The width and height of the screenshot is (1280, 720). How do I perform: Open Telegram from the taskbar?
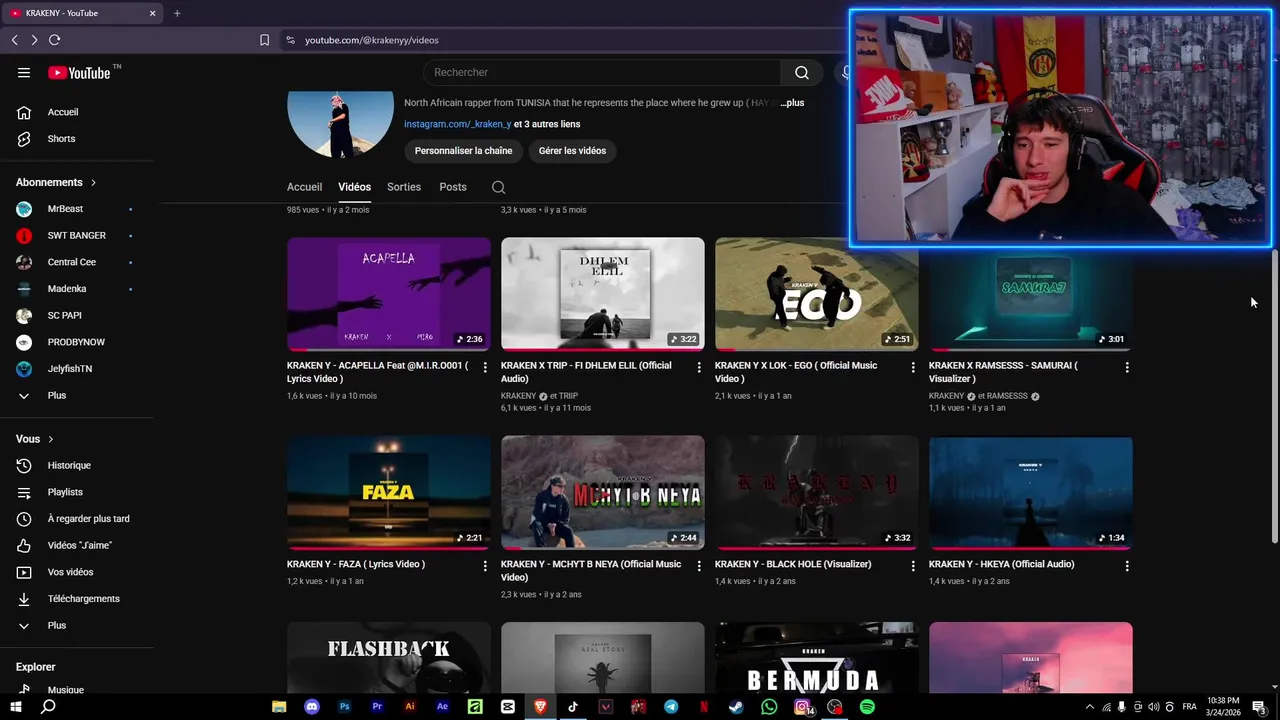click(671, 706)
